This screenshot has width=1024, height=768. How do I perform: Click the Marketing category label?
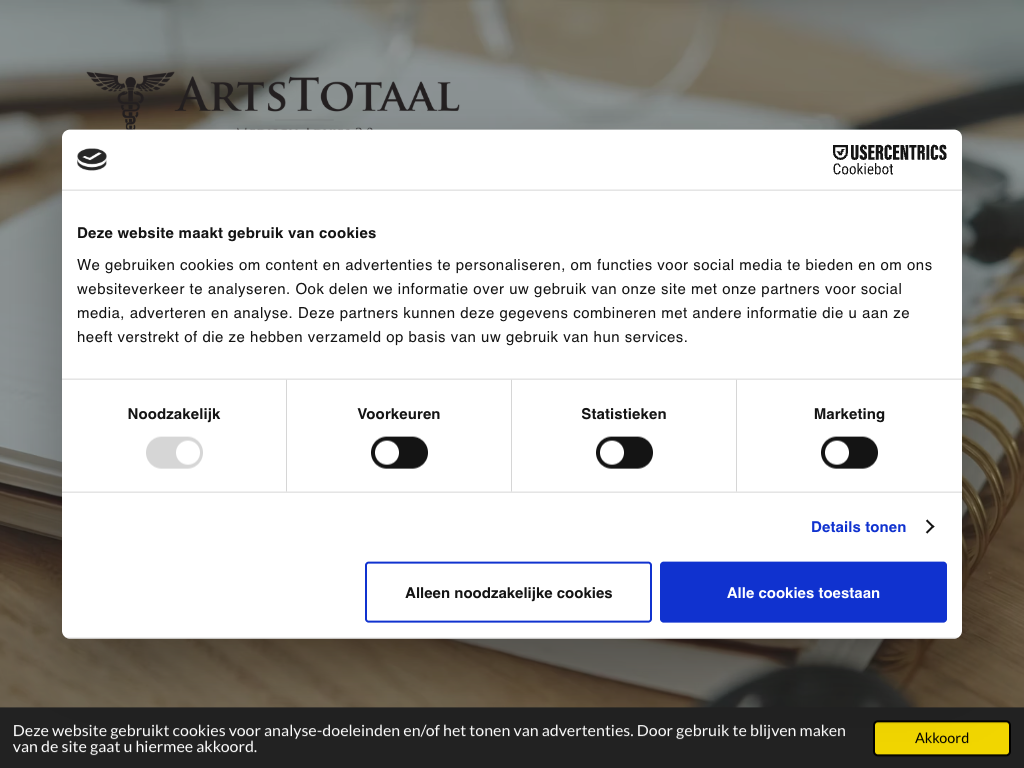click(849, 414)
